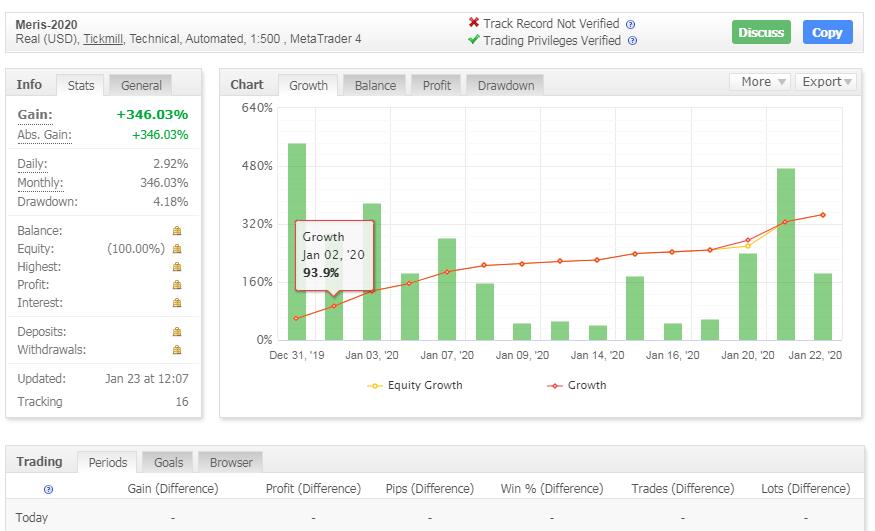Click the lock icon next to Equity
This screenshot has height=531, width=875.
pyautogui.click(x=177, y=249)
